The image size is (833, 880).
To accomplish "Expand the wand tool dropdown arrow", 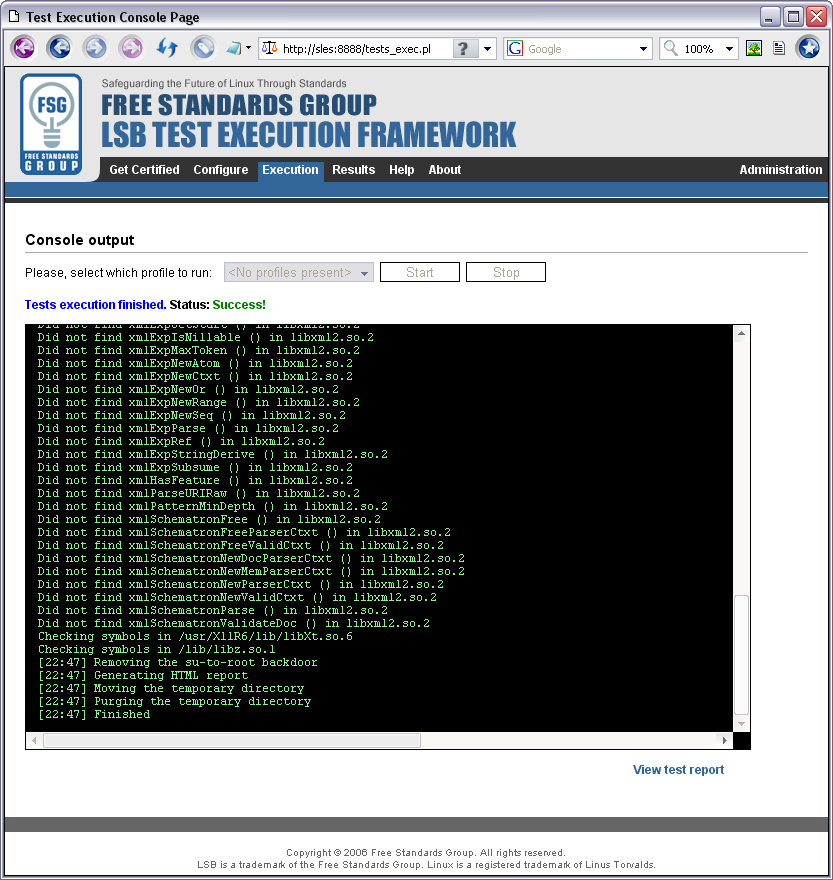I will click(249, 48).
